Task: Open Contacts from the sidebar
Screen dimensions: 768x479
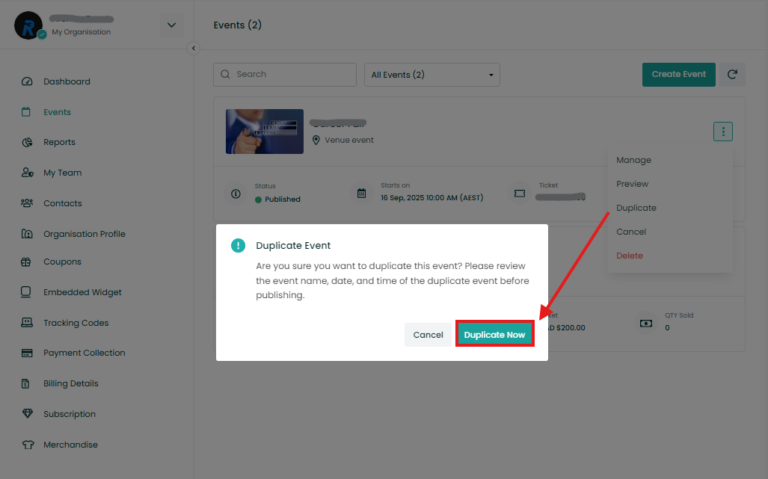Action: (x=63, y=203)
